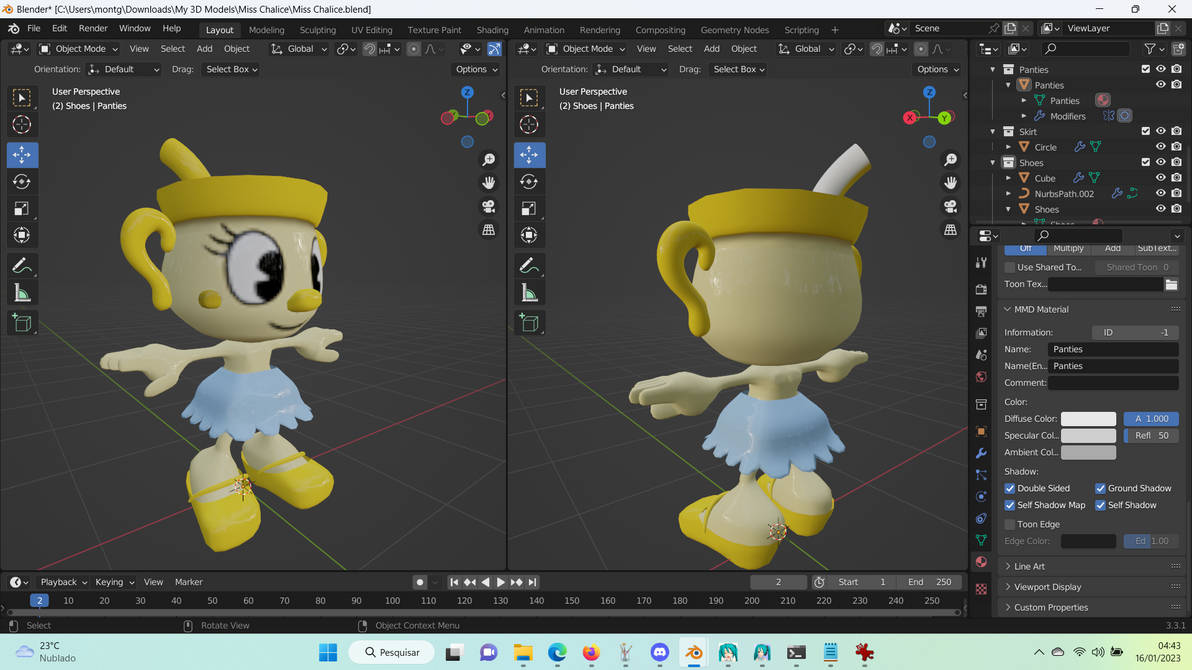Click the Blender logo menu icon
This screenshot has width=1192, height=670.
(x=14, y=28)
